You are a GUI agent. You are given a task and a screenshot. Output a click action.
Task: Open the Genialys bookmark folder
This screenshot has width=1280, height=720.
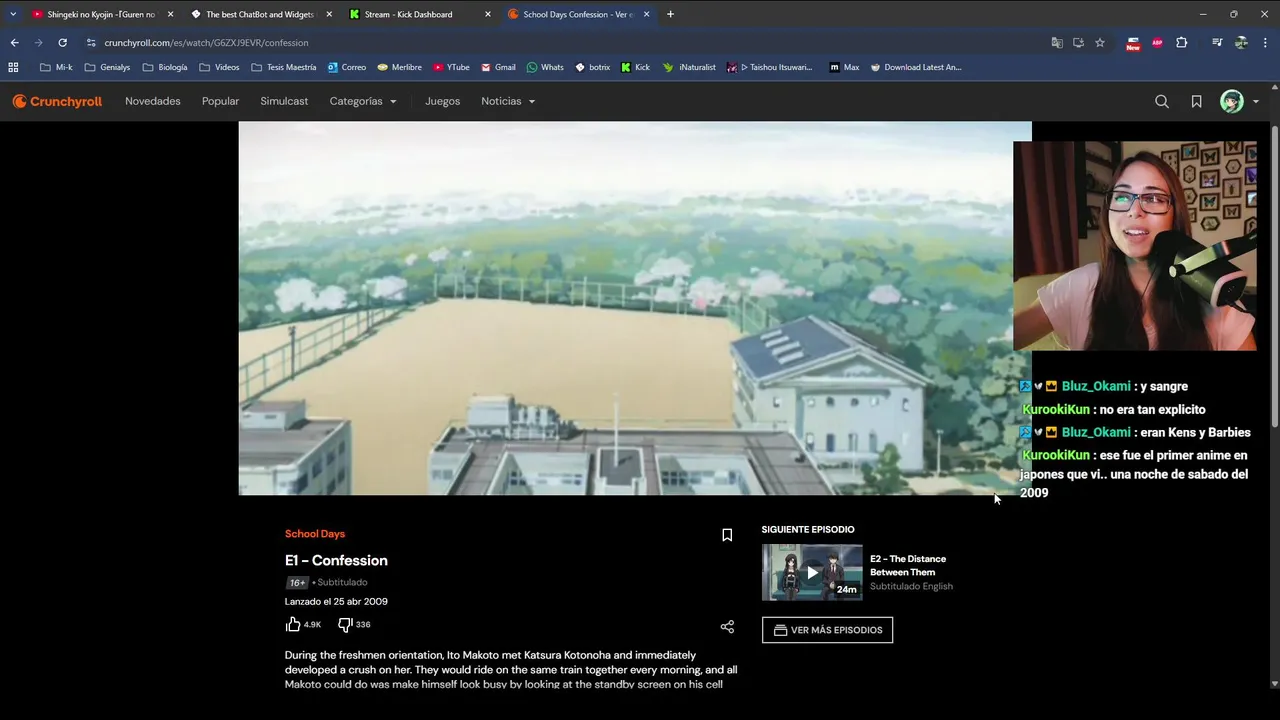click(x=108, y=67)
